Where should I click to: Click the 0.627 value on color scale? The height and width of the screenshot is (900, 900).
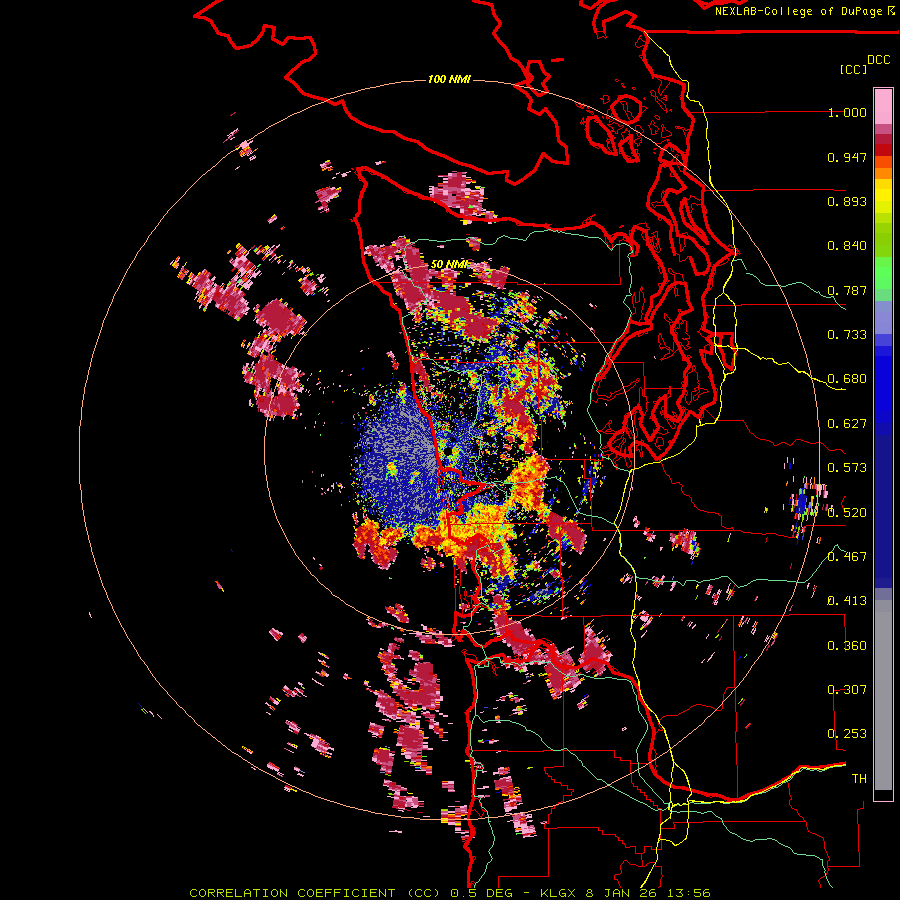[847, 424]
